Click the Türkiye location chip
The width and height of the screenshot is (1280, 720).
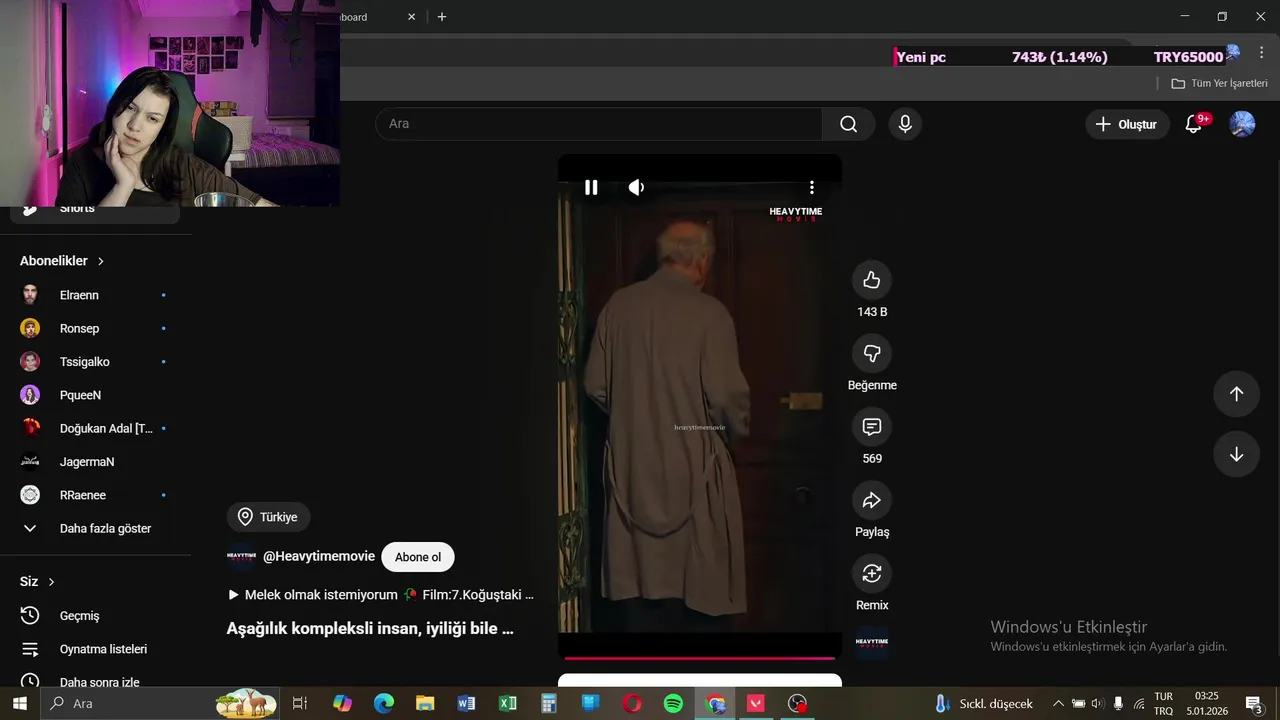click(269, 517)
